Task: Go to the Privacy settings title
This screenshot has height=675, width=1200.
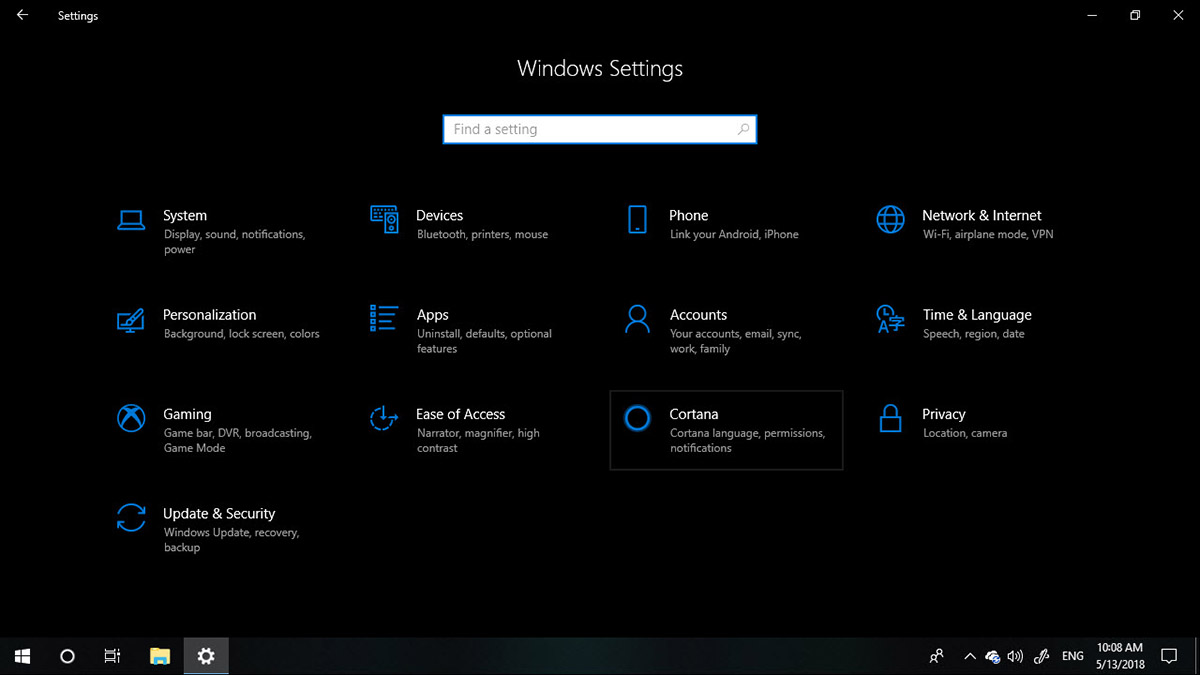Action: coord(944,414)
